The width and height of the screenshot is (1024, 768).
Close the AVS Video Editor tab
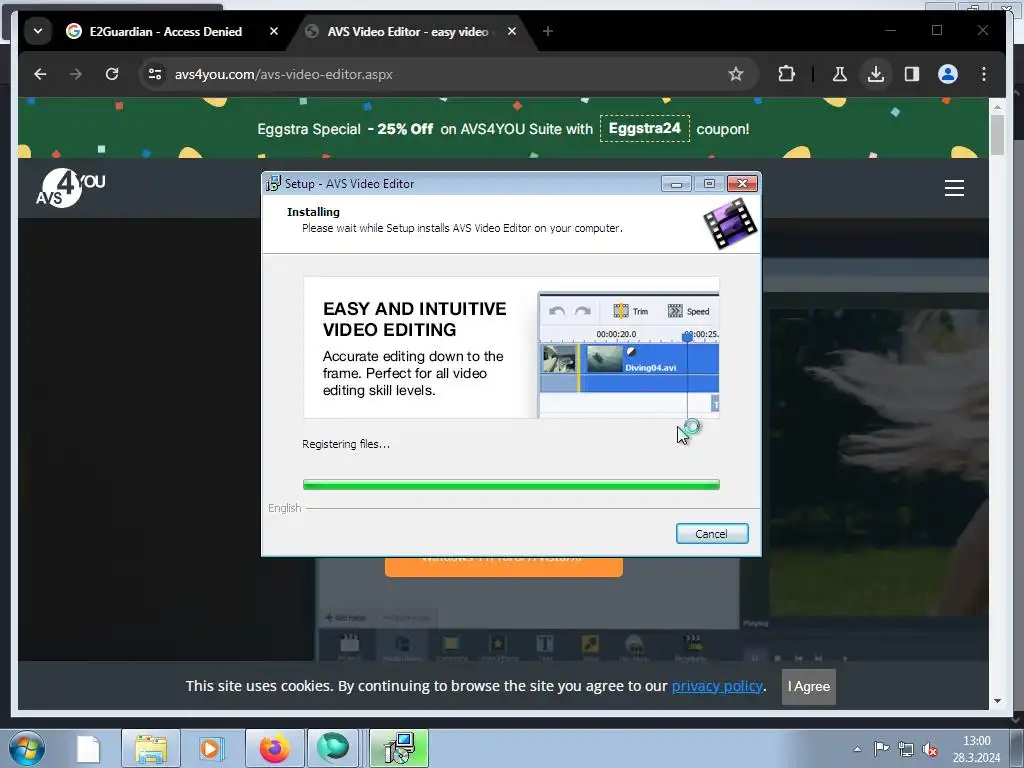point(512,31)
